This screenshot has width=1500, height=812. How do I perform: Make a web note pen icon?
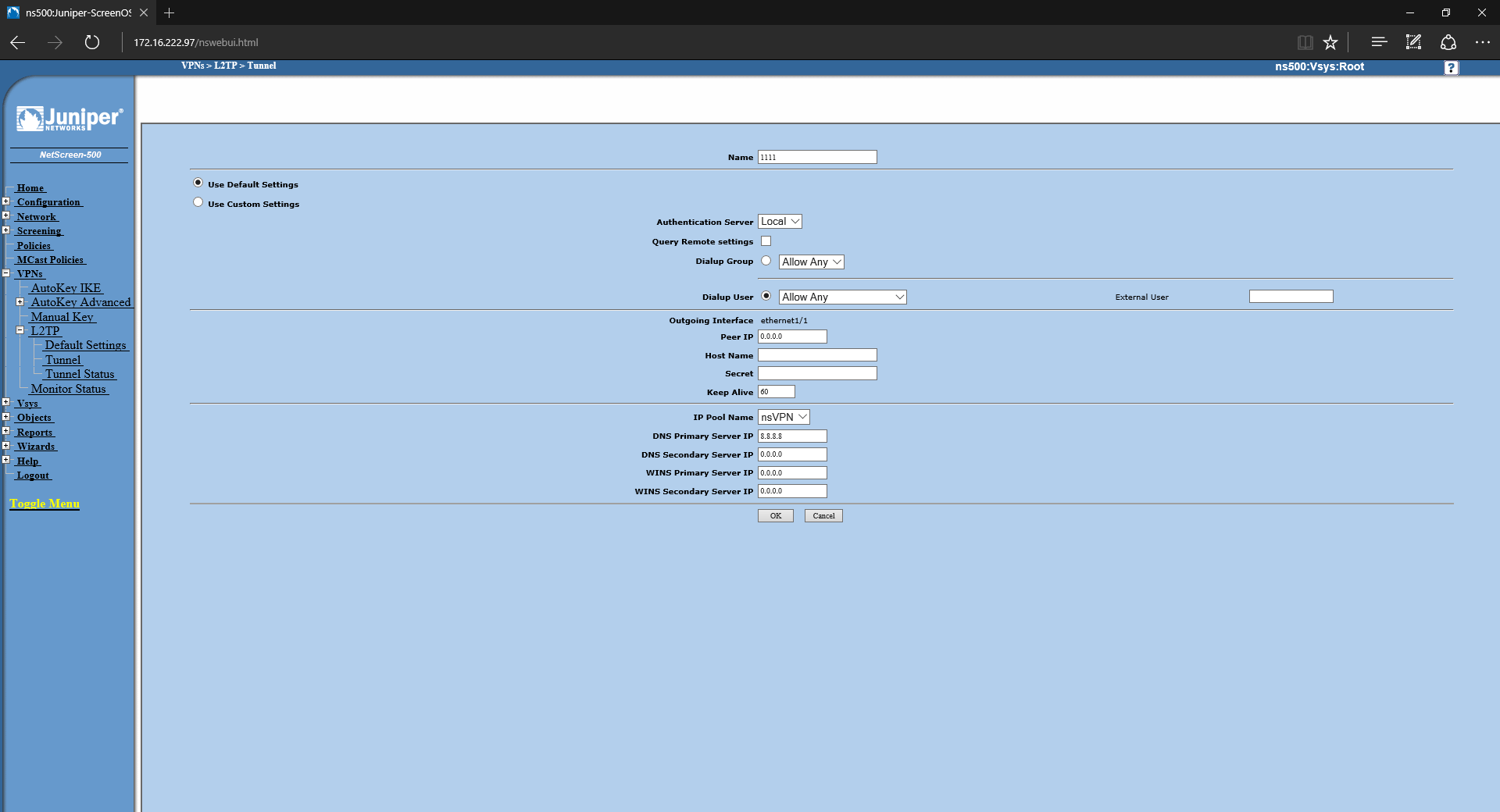(1413, 42)
